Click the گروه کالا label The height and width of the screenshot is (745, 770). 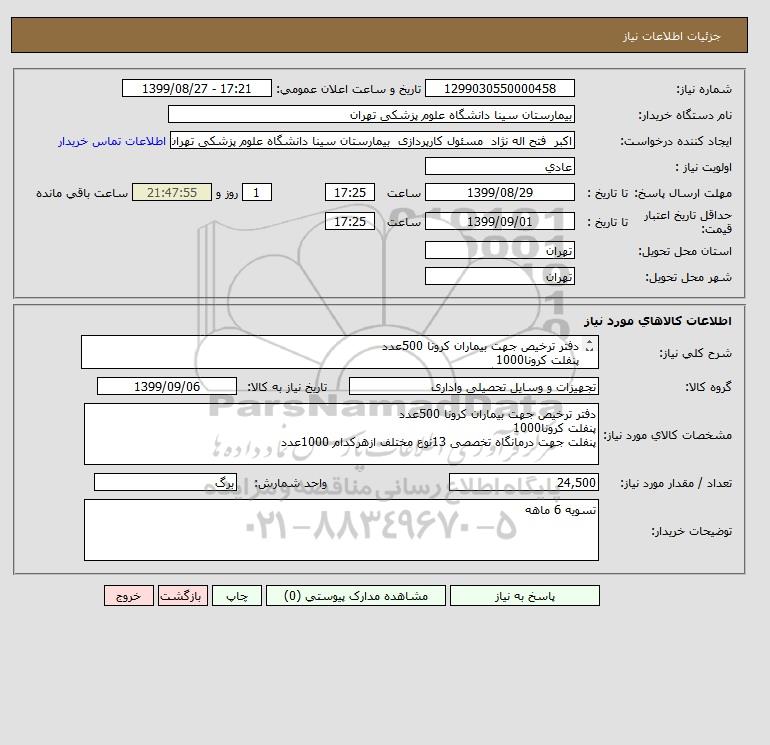(x=709, y=387)
